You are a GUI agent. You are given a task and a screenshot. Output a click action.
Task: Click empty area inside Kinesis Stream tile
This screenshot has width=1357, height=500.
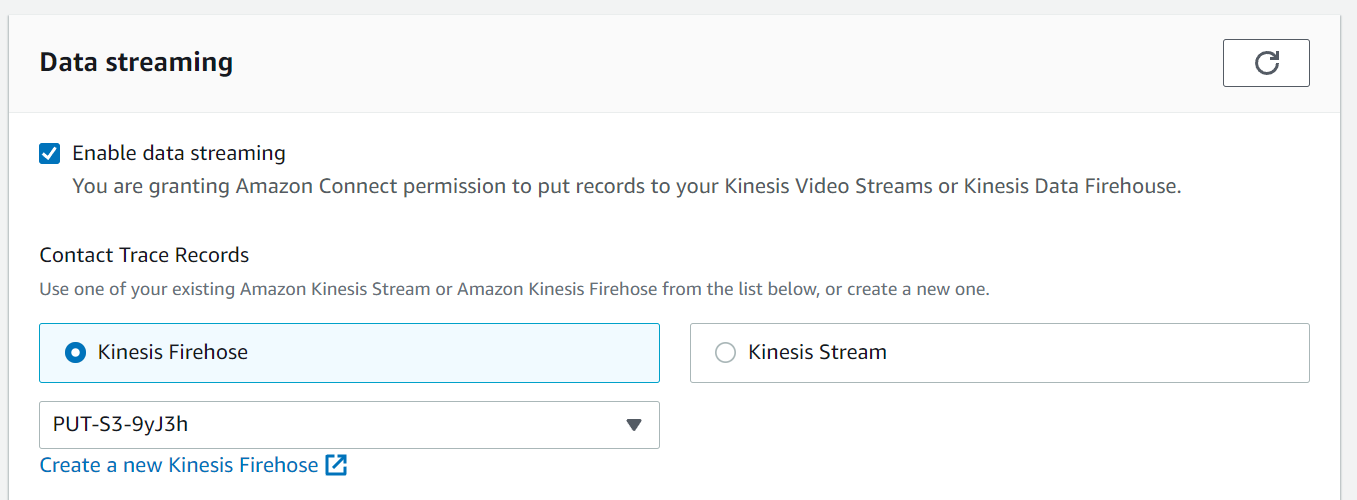tap(1100, 352)
